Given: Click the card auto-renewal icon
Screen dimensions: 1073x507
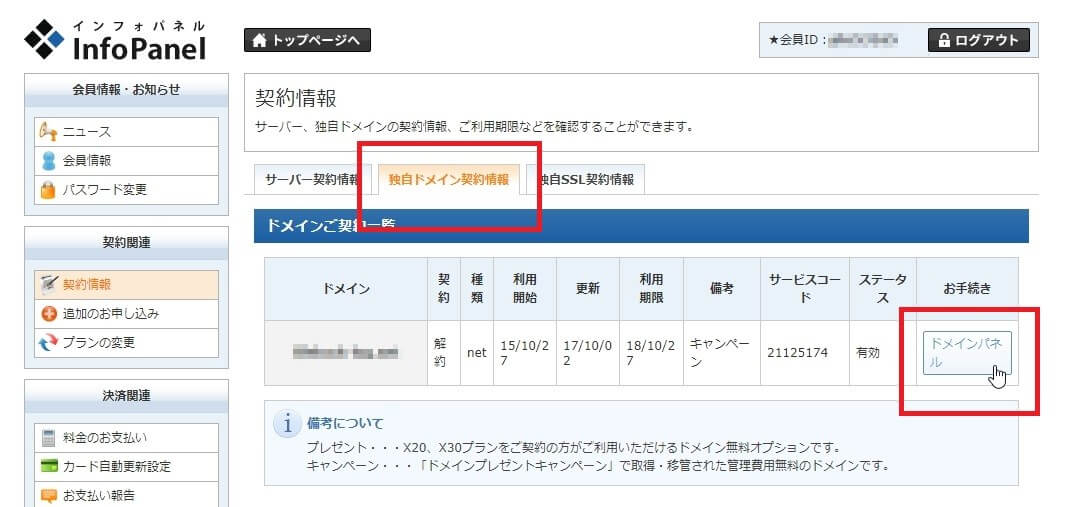Looking at the screenshot, I should (47, 466).
